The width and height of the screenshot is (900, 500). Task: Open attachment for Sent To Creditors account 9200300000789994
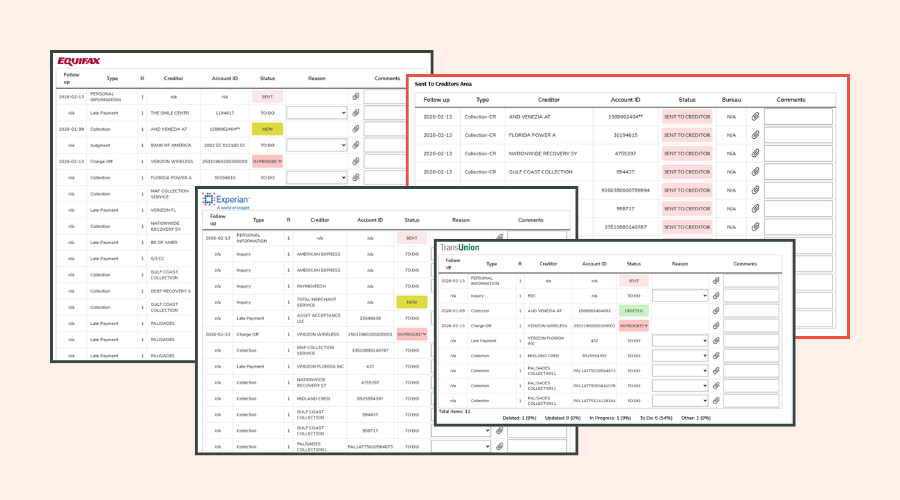pyautogui.click(x=755, y=190)
